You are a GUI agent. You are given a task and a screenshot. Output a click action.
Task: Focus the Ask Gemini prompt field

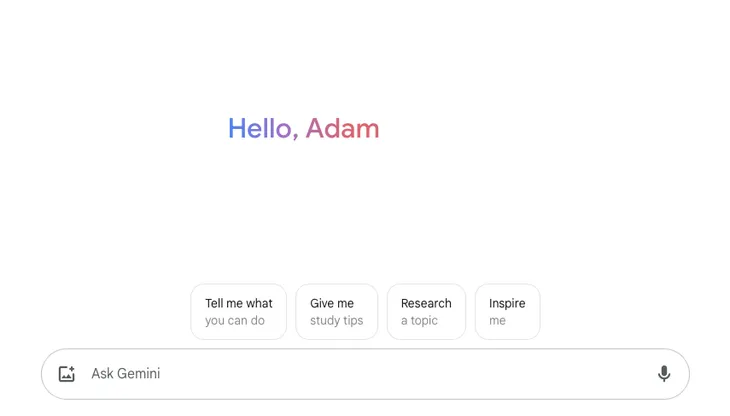click(360, 374)
